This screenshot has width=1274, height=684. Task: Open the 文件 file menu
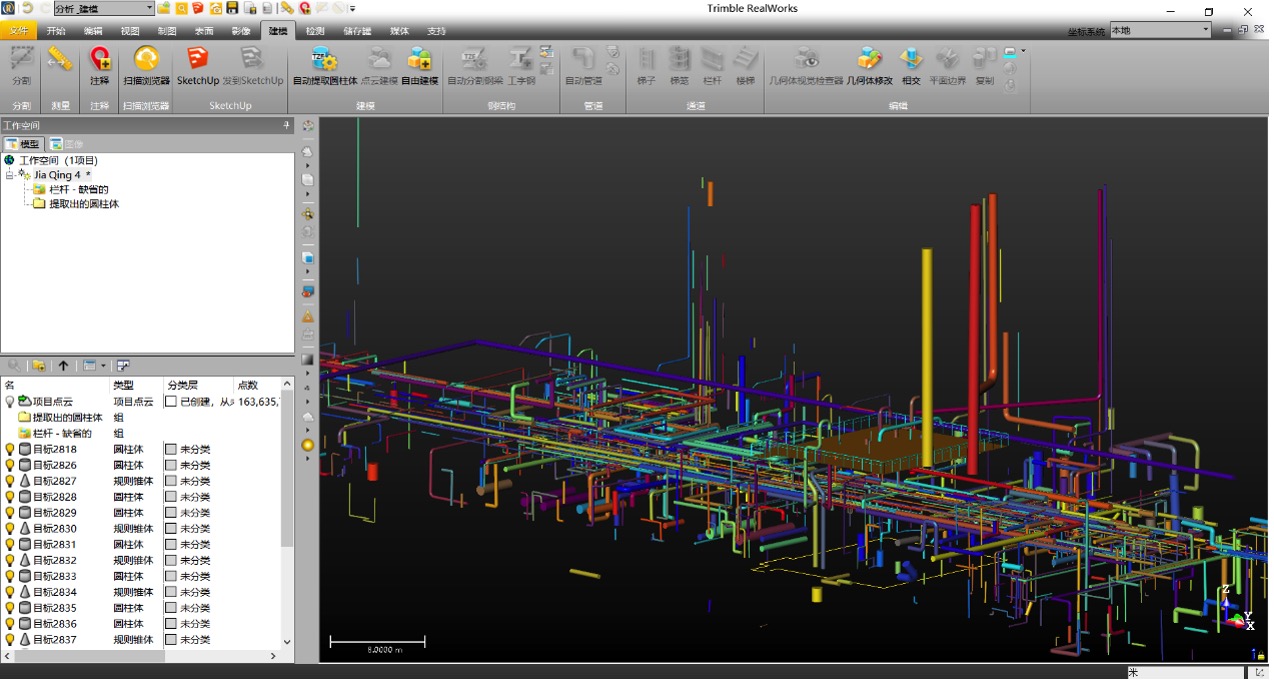coord(18,31)
